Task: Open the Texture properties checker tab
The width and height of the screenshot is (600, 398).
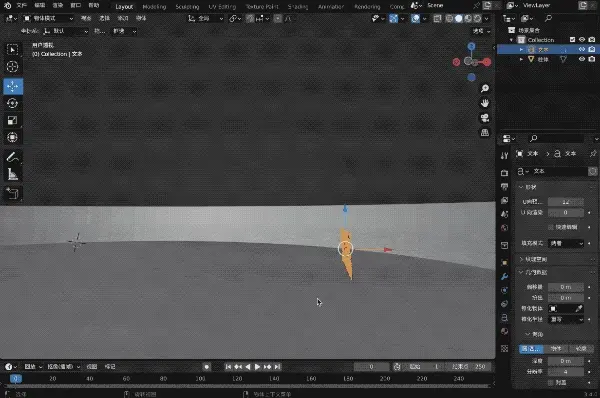Action: (504, 349)
